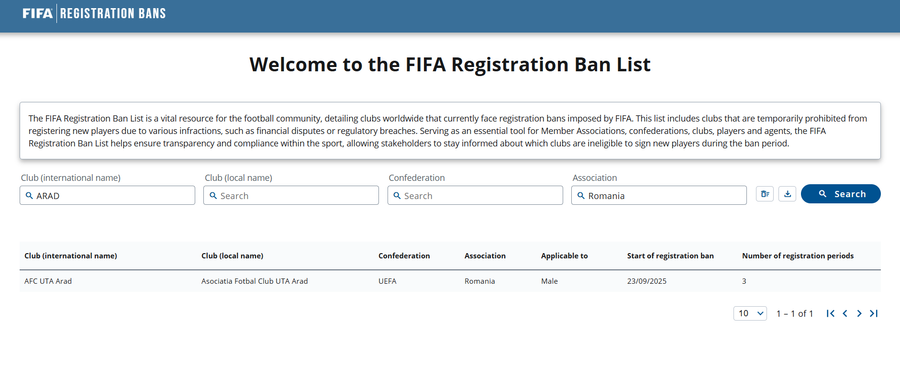Image resolution: width=900 pixels, height=367 pixels.
Task: Click magnifier icon in Association field
Action: click(x=580, y=195)
